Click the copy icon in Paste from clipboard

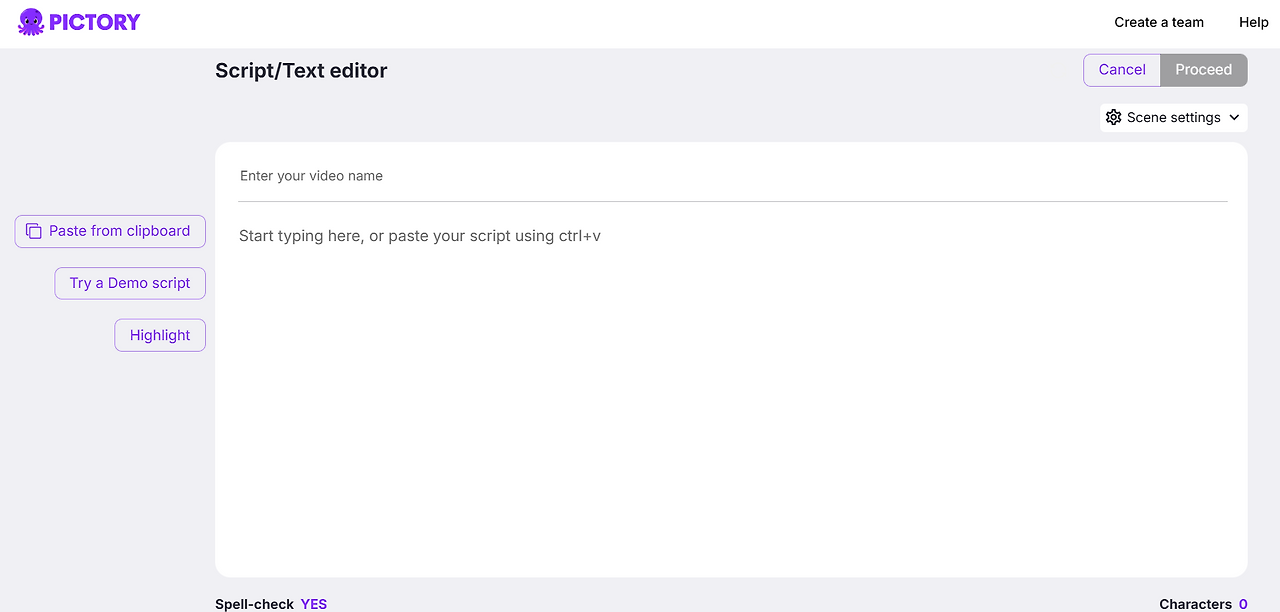34,231
